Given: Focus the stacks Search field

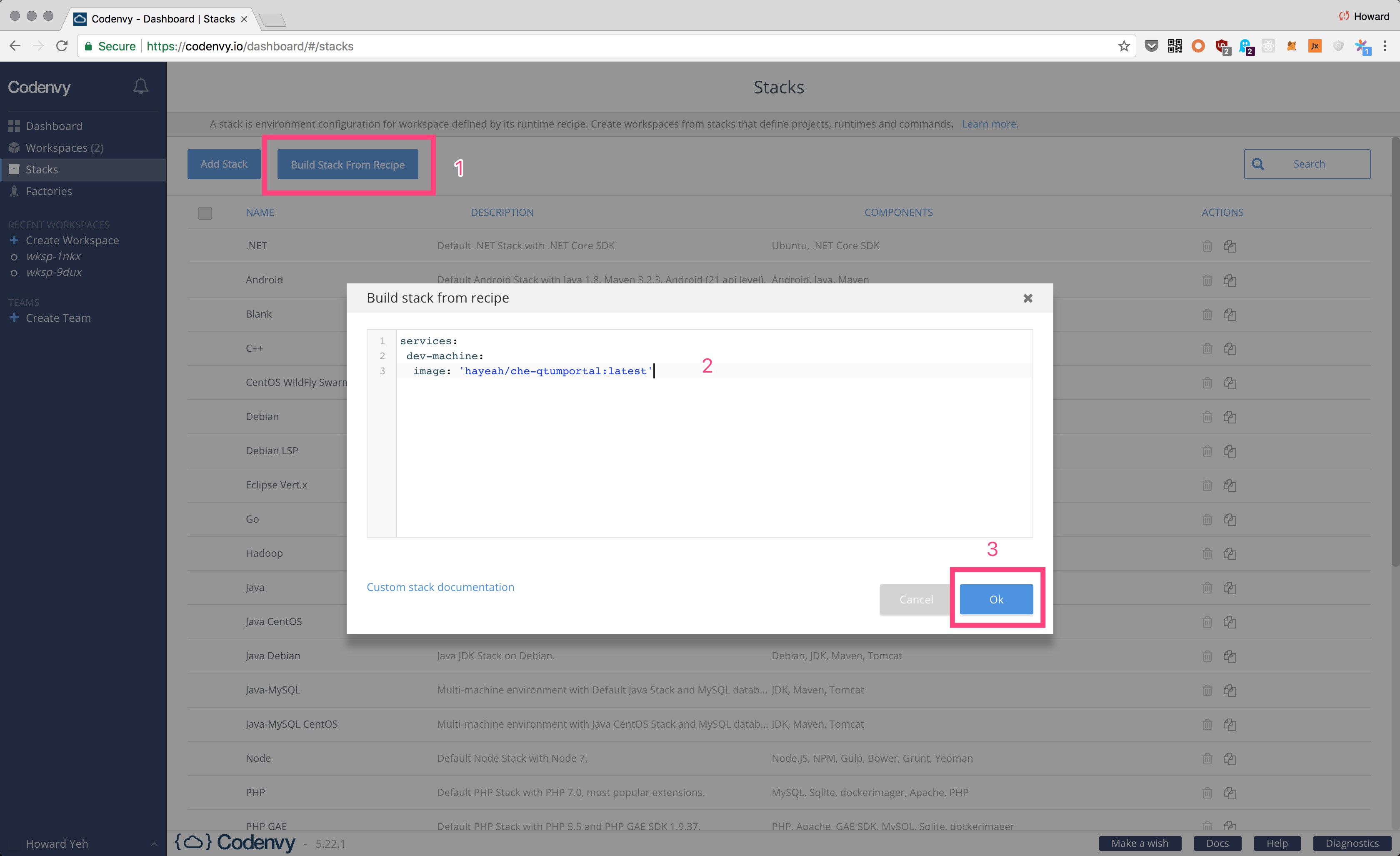Looking at the screenshot, I should click(1307, 164).
